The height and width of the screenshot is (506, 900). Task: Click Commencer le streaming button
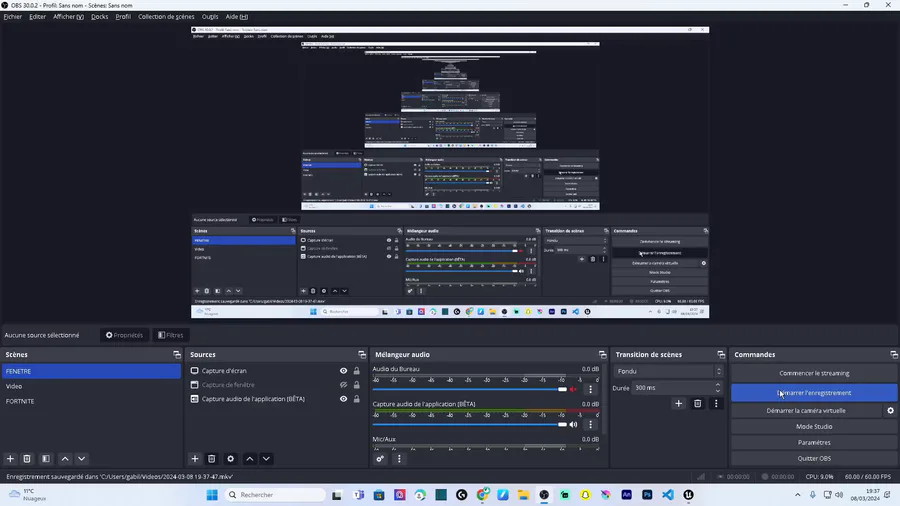click(x=814, y=373)
